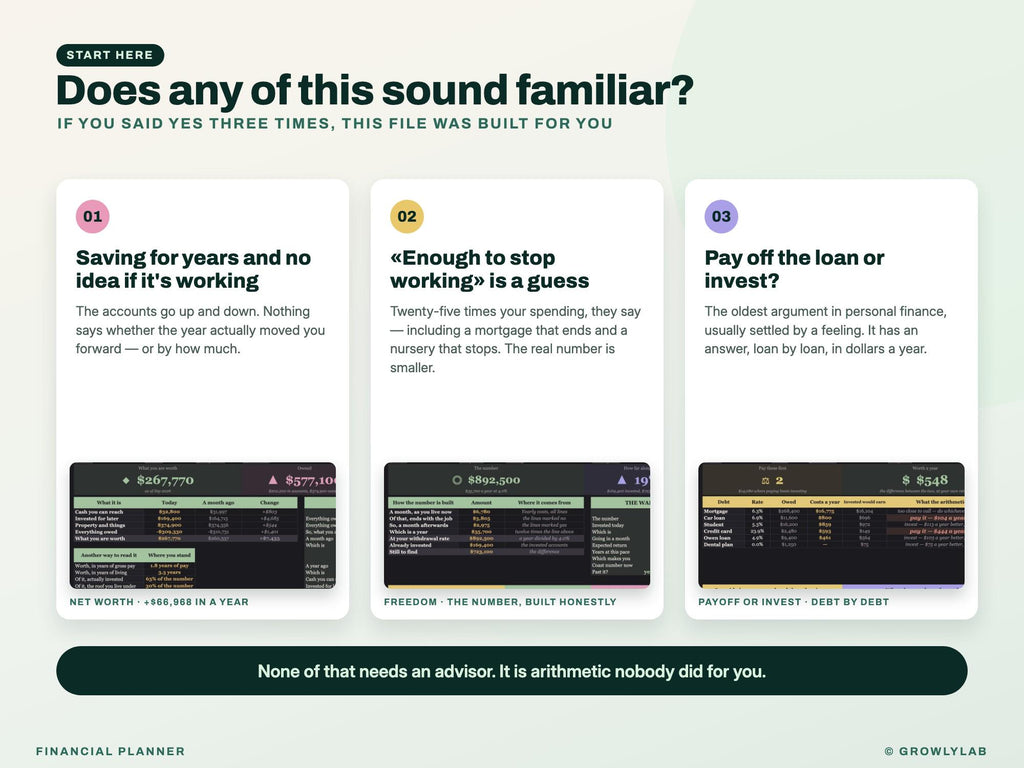Screen dimensions: 1024x768
Task: Open the Payoff or Invest spreadsheet thumbnail
Action: coord(831,525)
